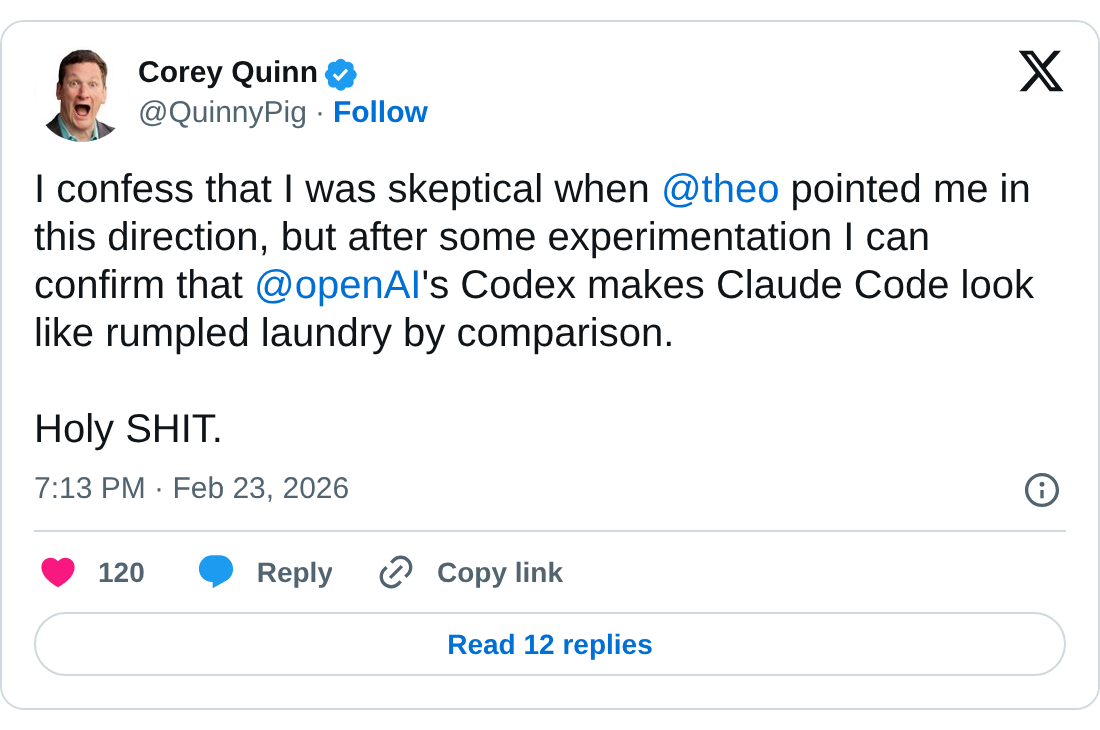Click Corey Quinn's profile avatar photo
Viewport: 1100px width, 730px height.
tap(82, 95)
